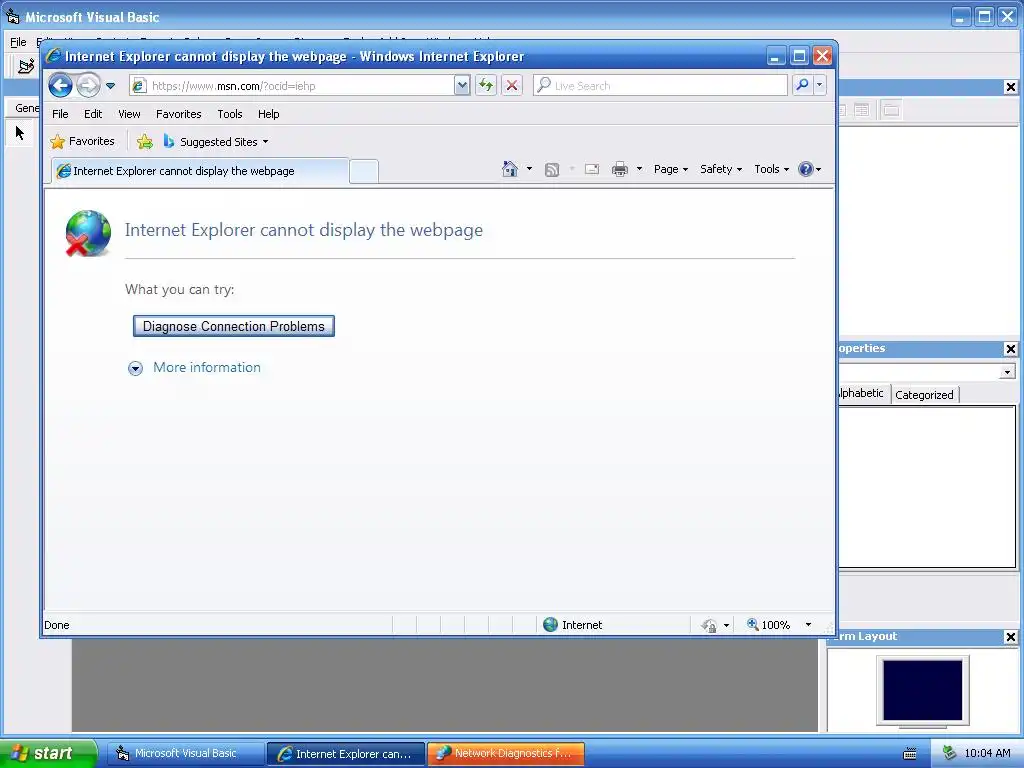Click the first icon in the VB toolbar
Viewport: 1024px width, 768px height.
click(x=25, y=66)
